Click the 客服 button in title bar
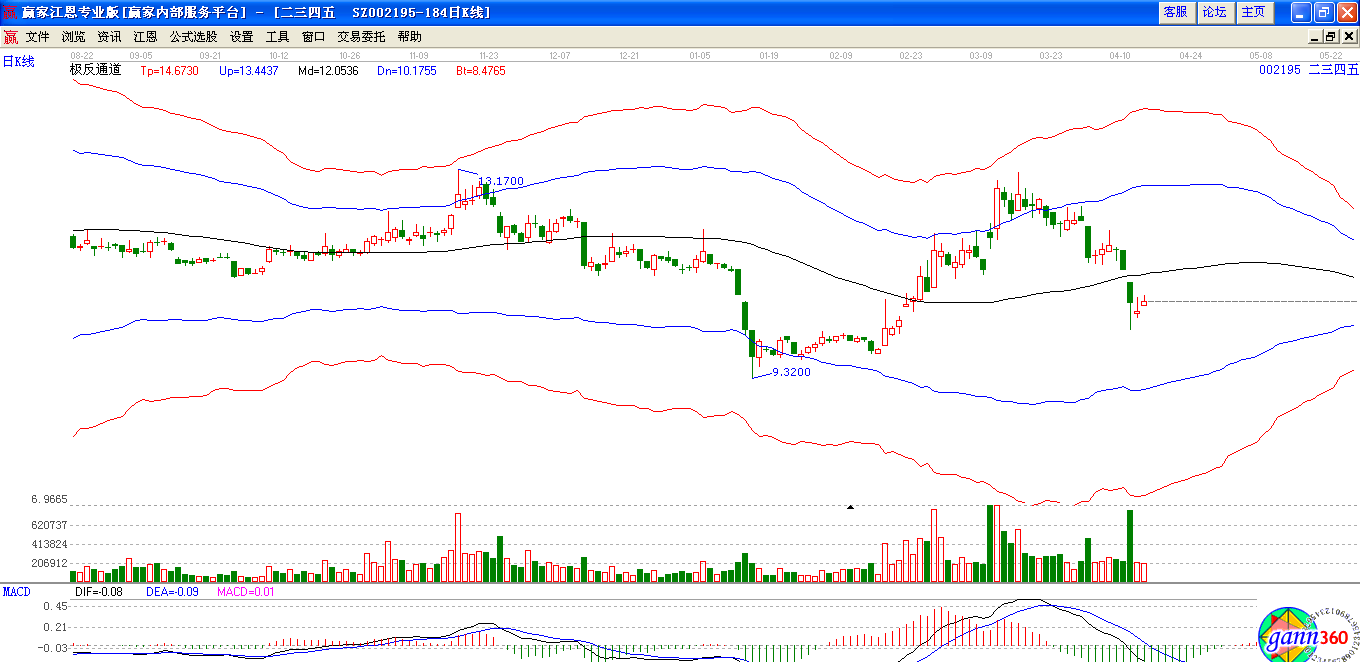This screenshot has height=662, width=1360. (x=1175, y=12)
